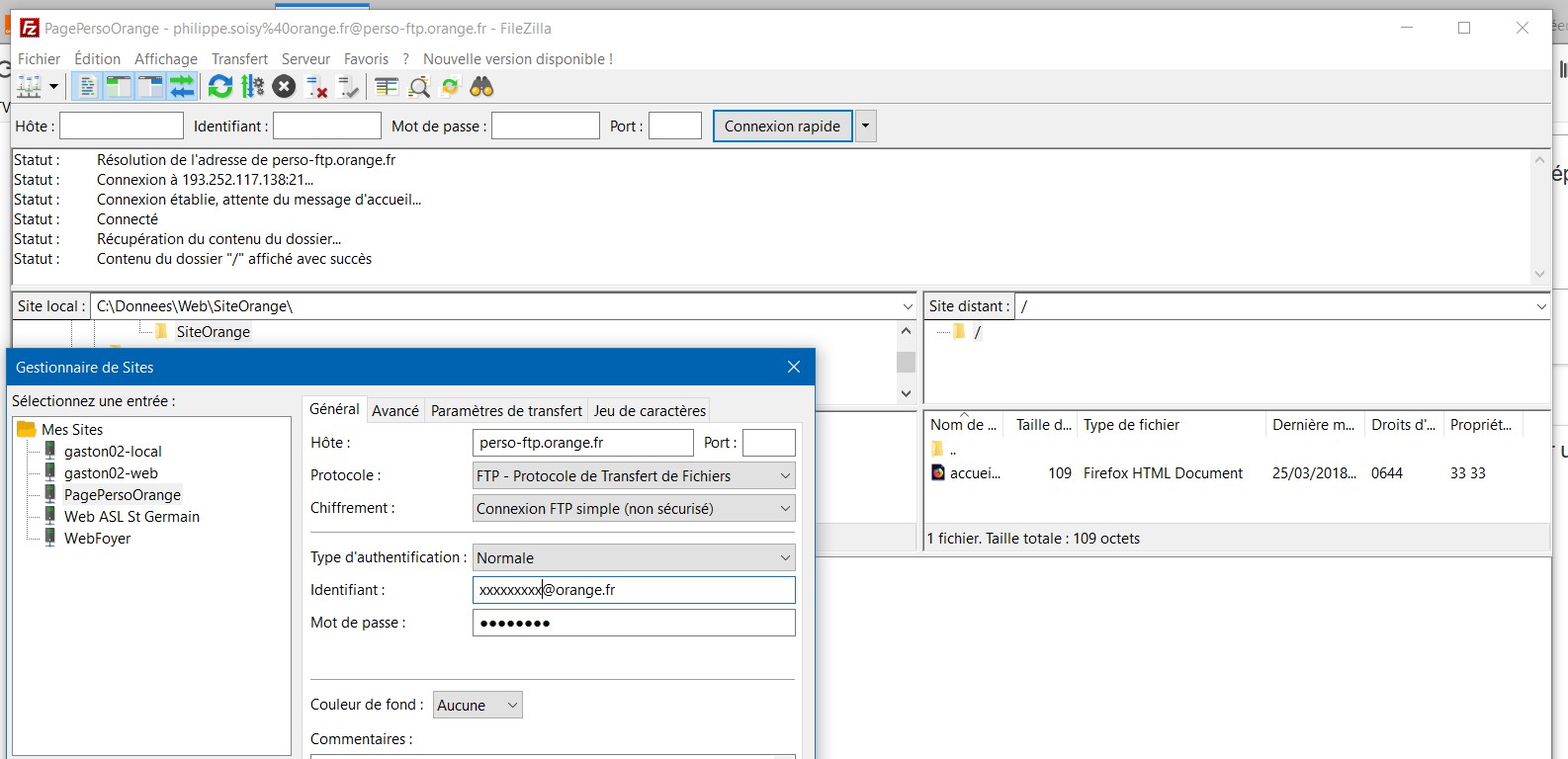This screenshot has height=759, width=1568.
Task: Switch to the Paramètres de transfert tab
Action: click(506, 410)
